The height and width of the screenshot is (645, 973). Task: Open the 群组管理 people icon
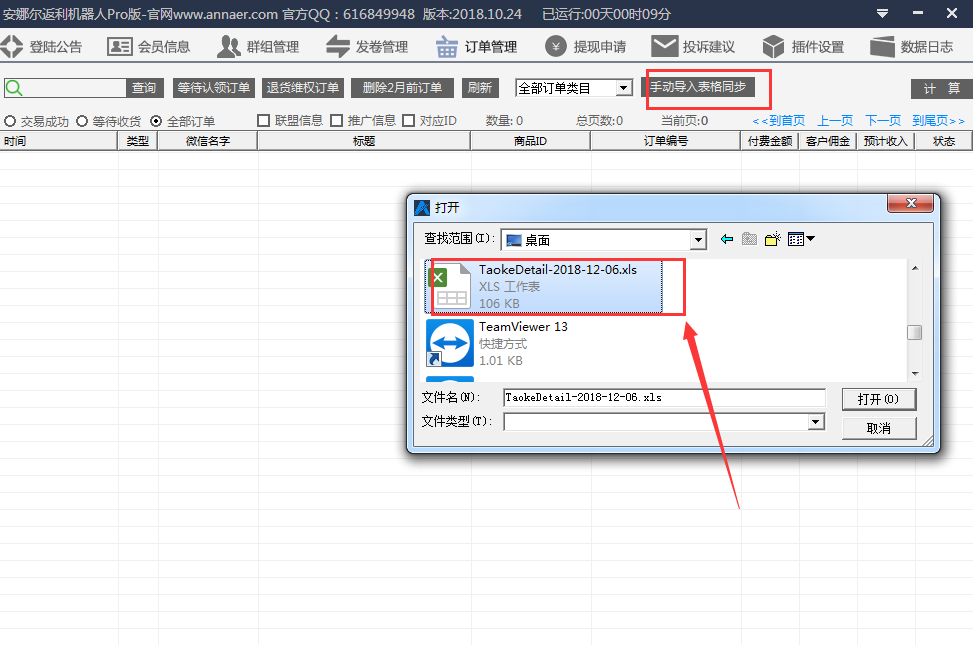[228, 47]
